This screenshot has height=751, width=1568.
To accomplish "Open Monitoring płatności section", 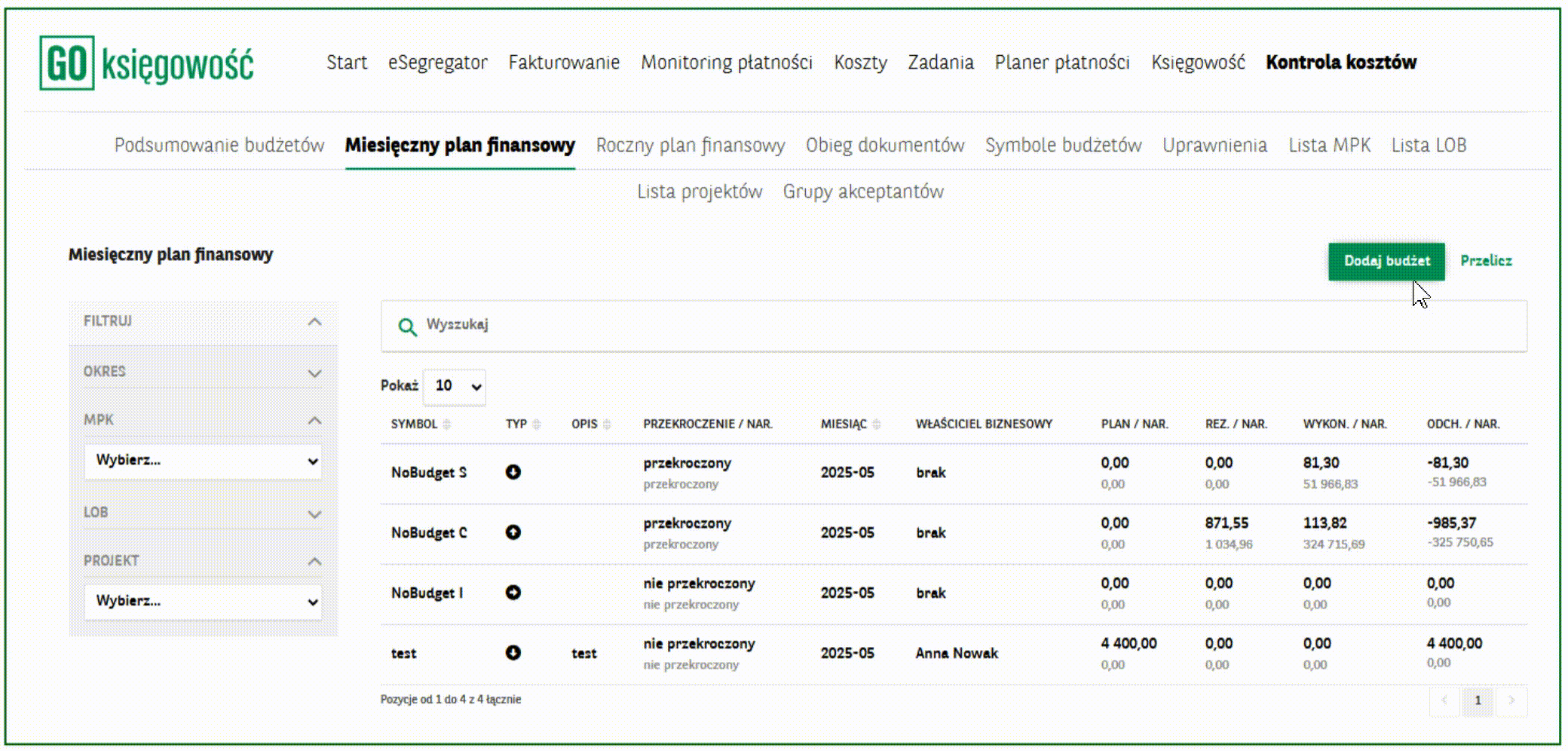I will coord(727,63).
